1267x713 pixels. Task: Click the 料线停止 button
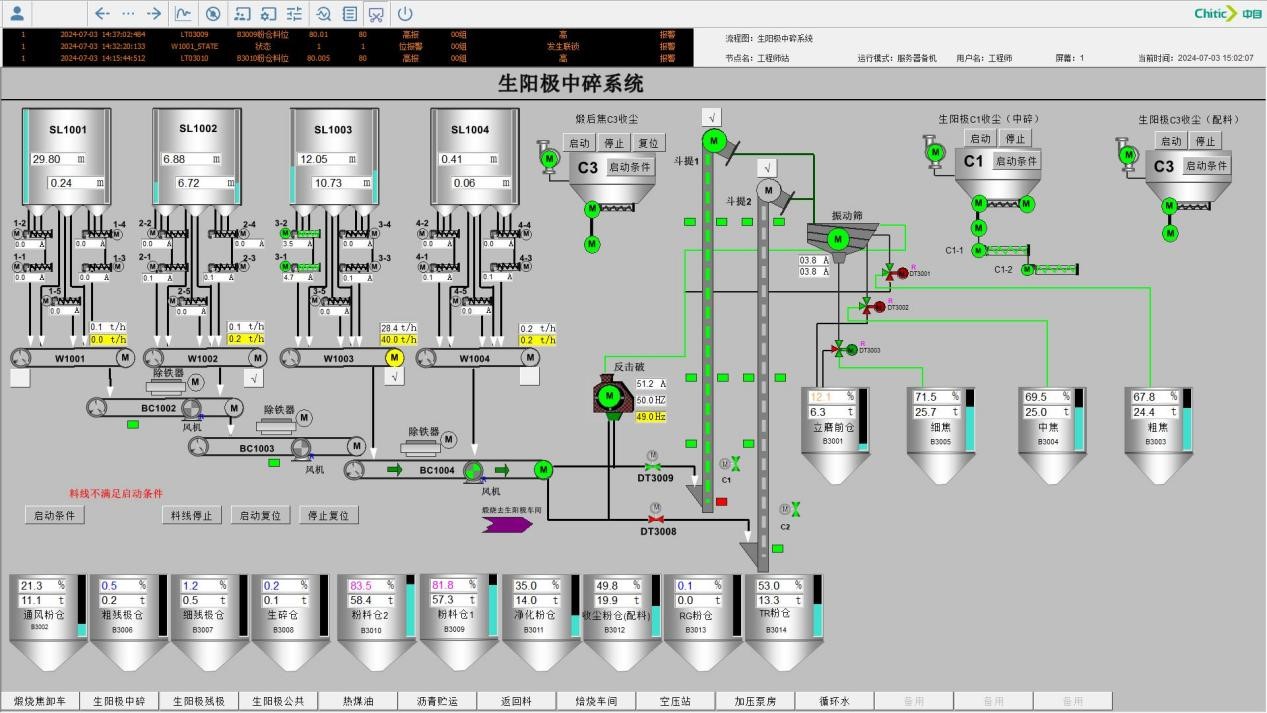click(191, 515)
